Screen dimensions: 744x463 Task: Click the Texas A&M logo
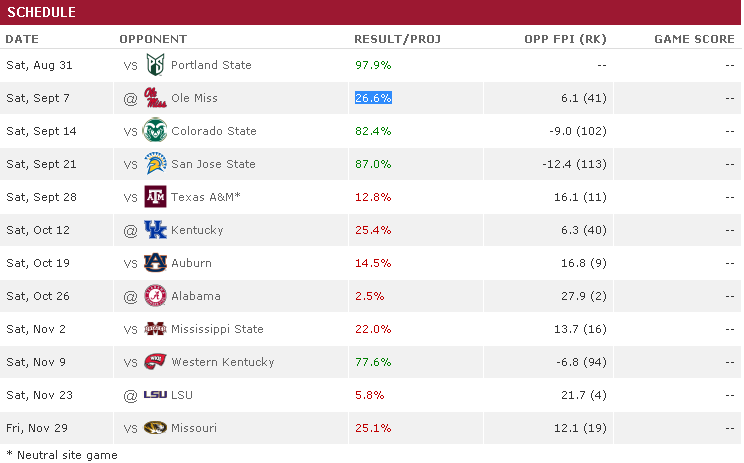click(x=155, y=197)
